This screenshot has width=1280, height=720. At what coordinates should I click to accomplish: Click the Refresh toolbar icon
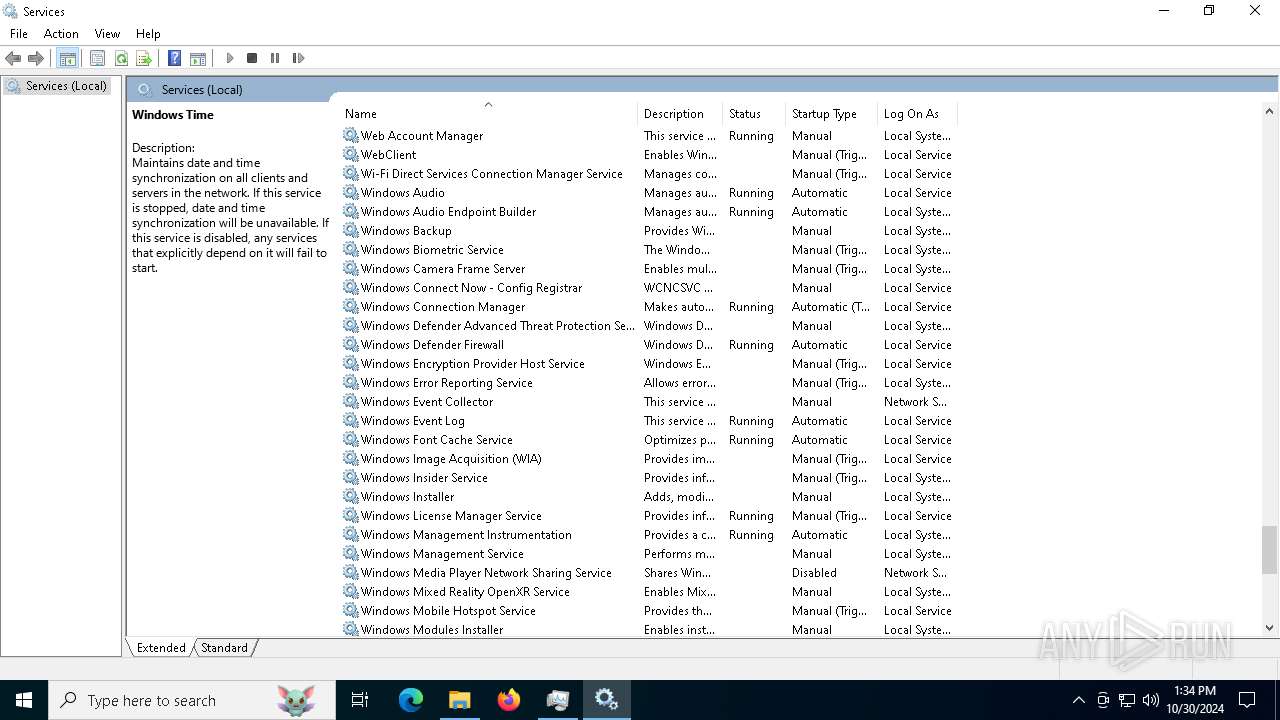121,58
